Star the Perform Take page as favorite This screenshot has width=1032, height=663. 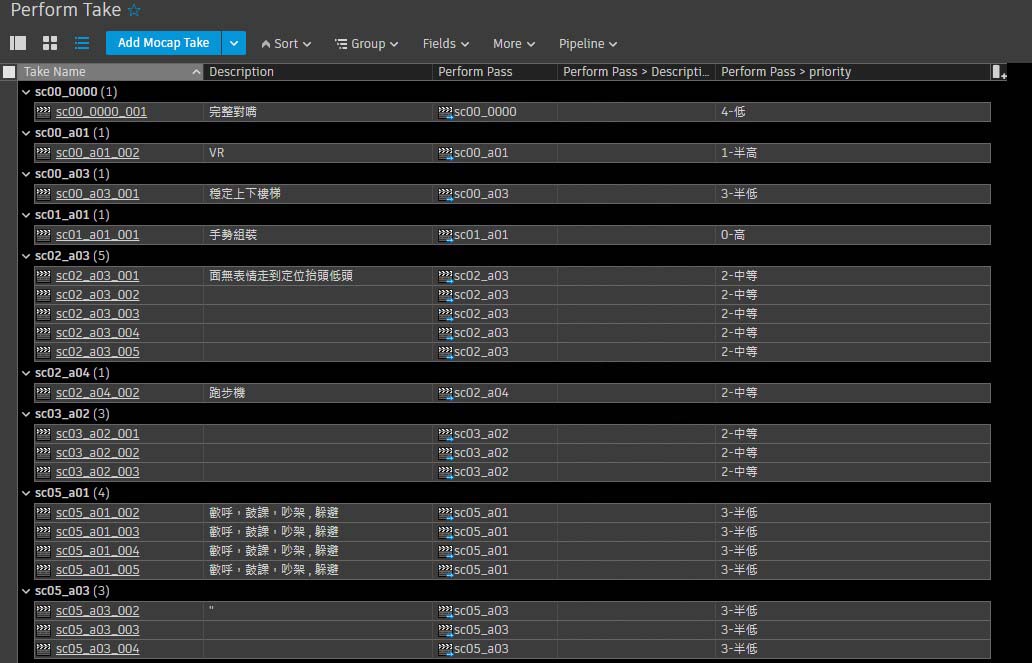point(134,11)
